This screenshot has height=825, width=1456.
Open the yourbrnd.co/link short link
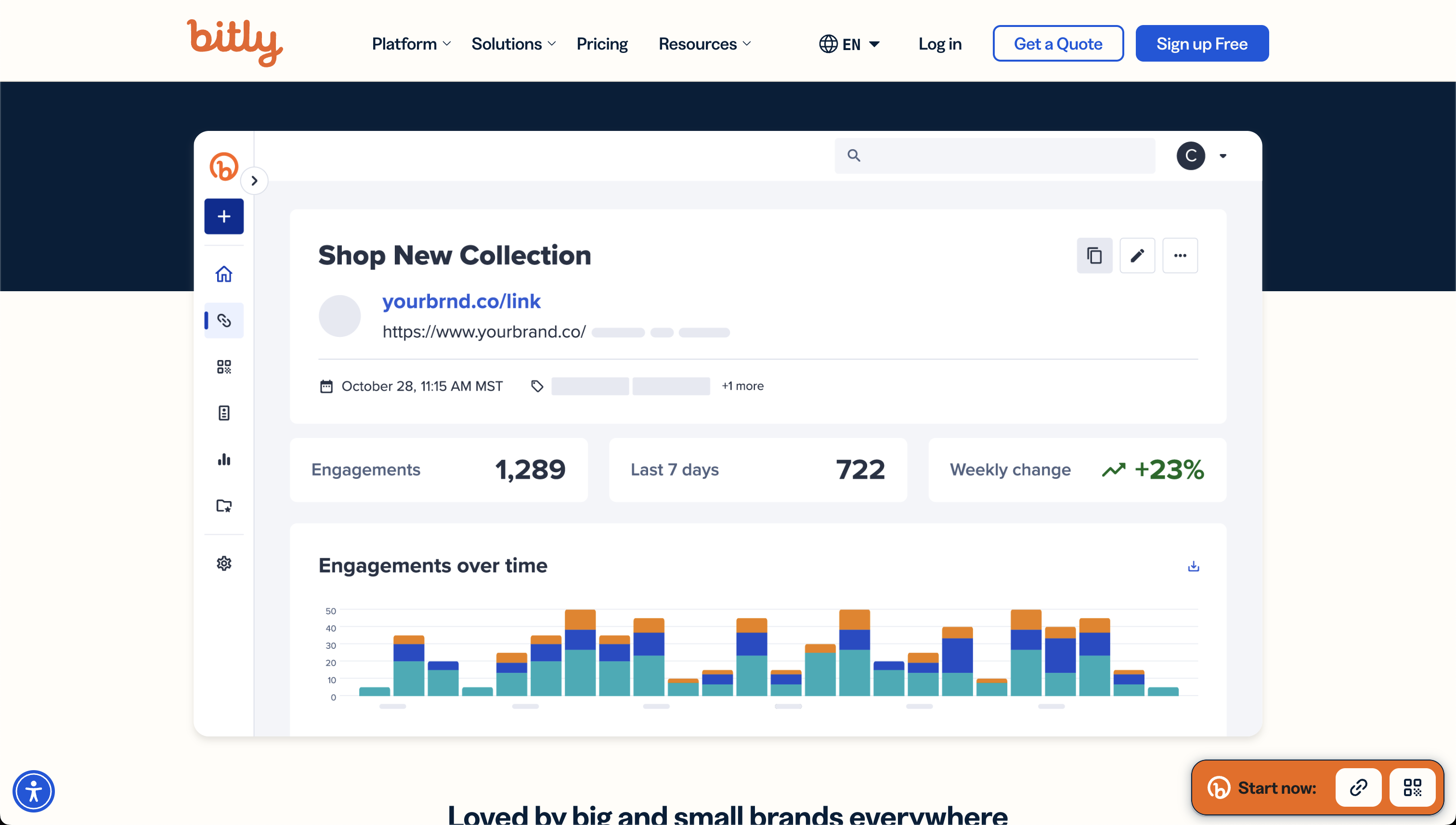[x=461, y=301]
